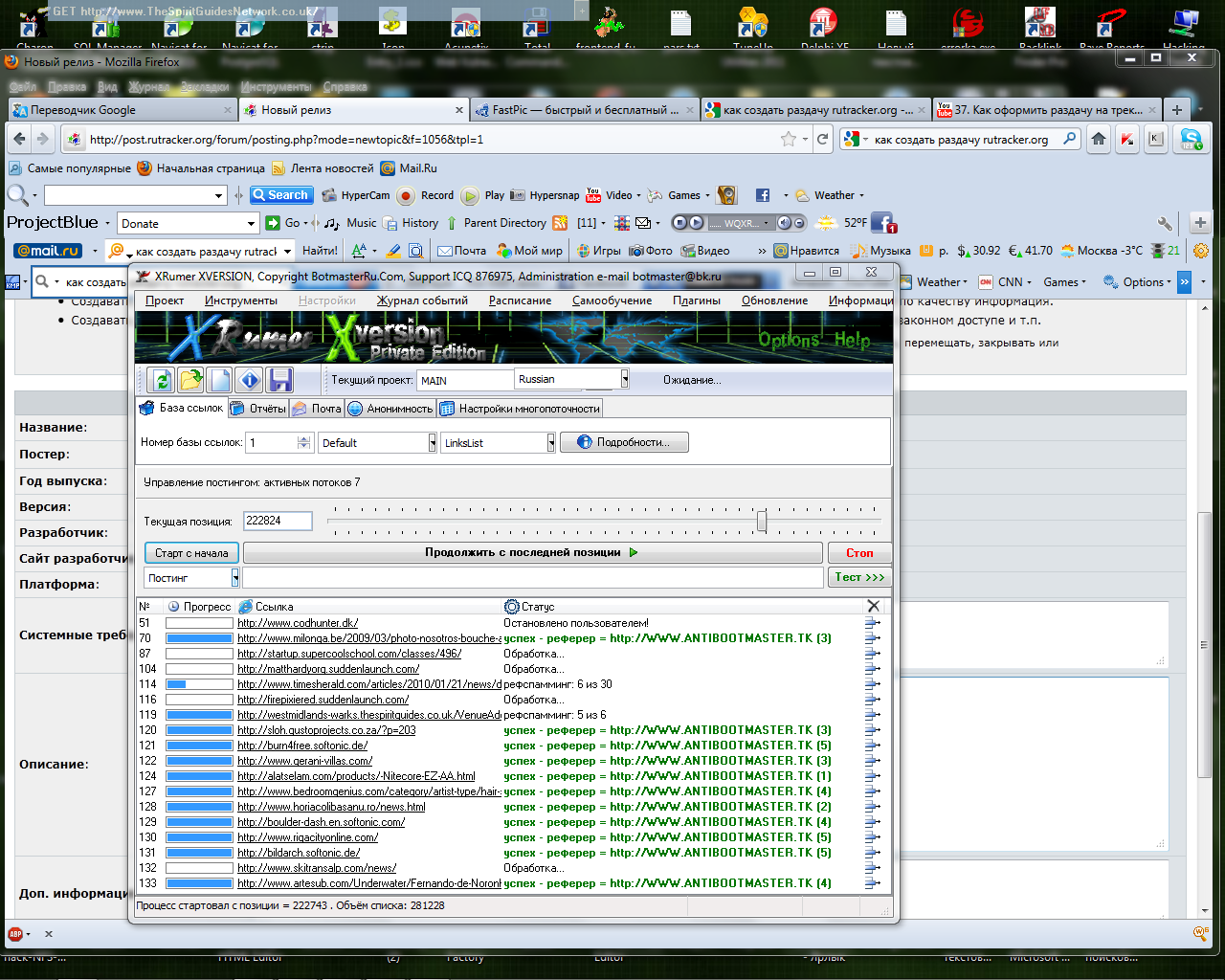
Task: Click arrow icon in row 133
Action: [x=872, y=883]
